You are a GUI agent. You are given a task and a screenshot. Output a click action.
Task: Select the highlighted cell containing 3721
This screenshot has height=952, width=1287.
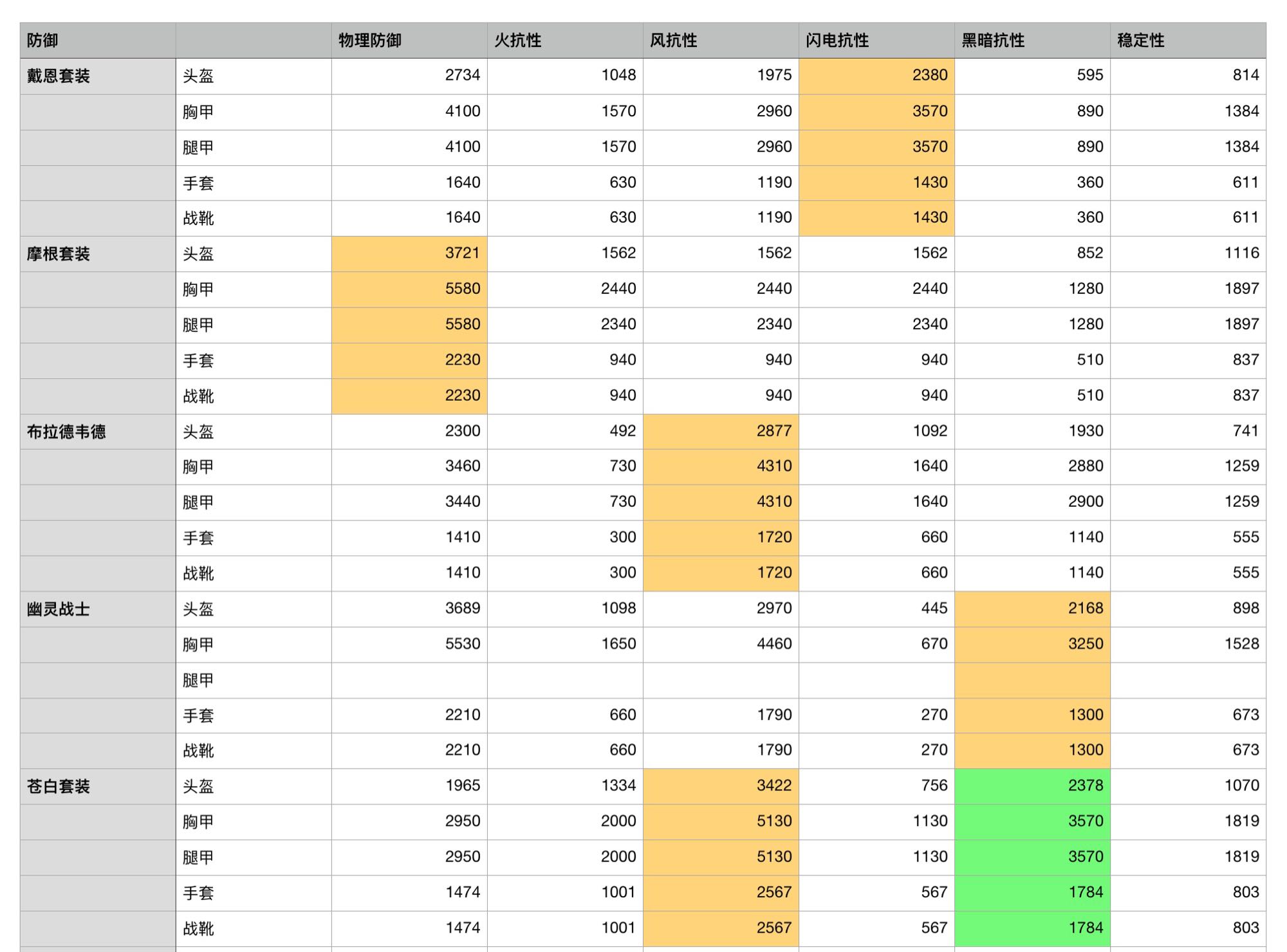pyautogui.click(x=409, y=253)
